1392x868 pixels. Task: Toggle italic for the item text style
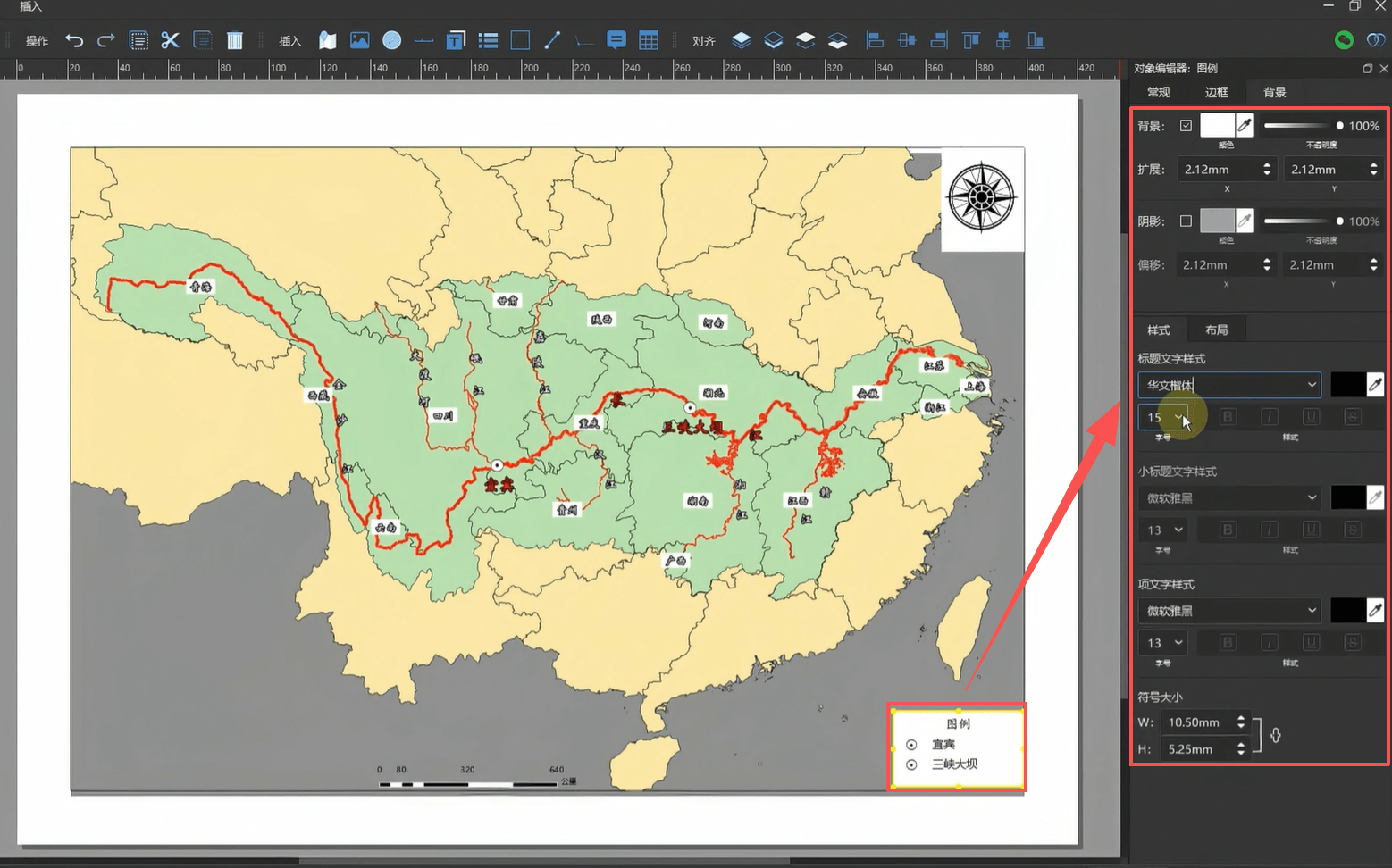click(1269, 643)
